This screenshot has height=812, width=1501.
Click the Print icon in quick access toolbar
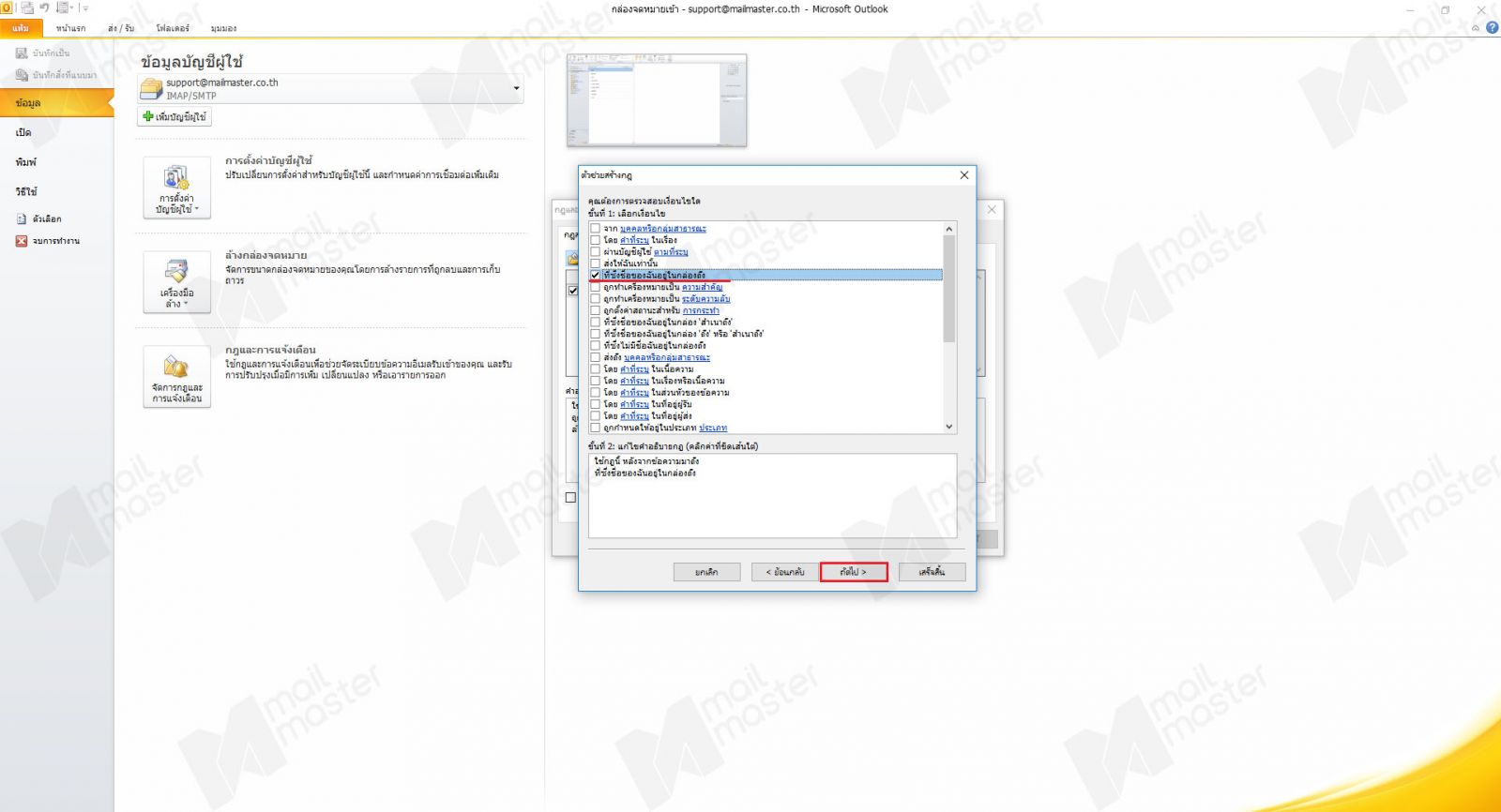(x=63, y=8)
